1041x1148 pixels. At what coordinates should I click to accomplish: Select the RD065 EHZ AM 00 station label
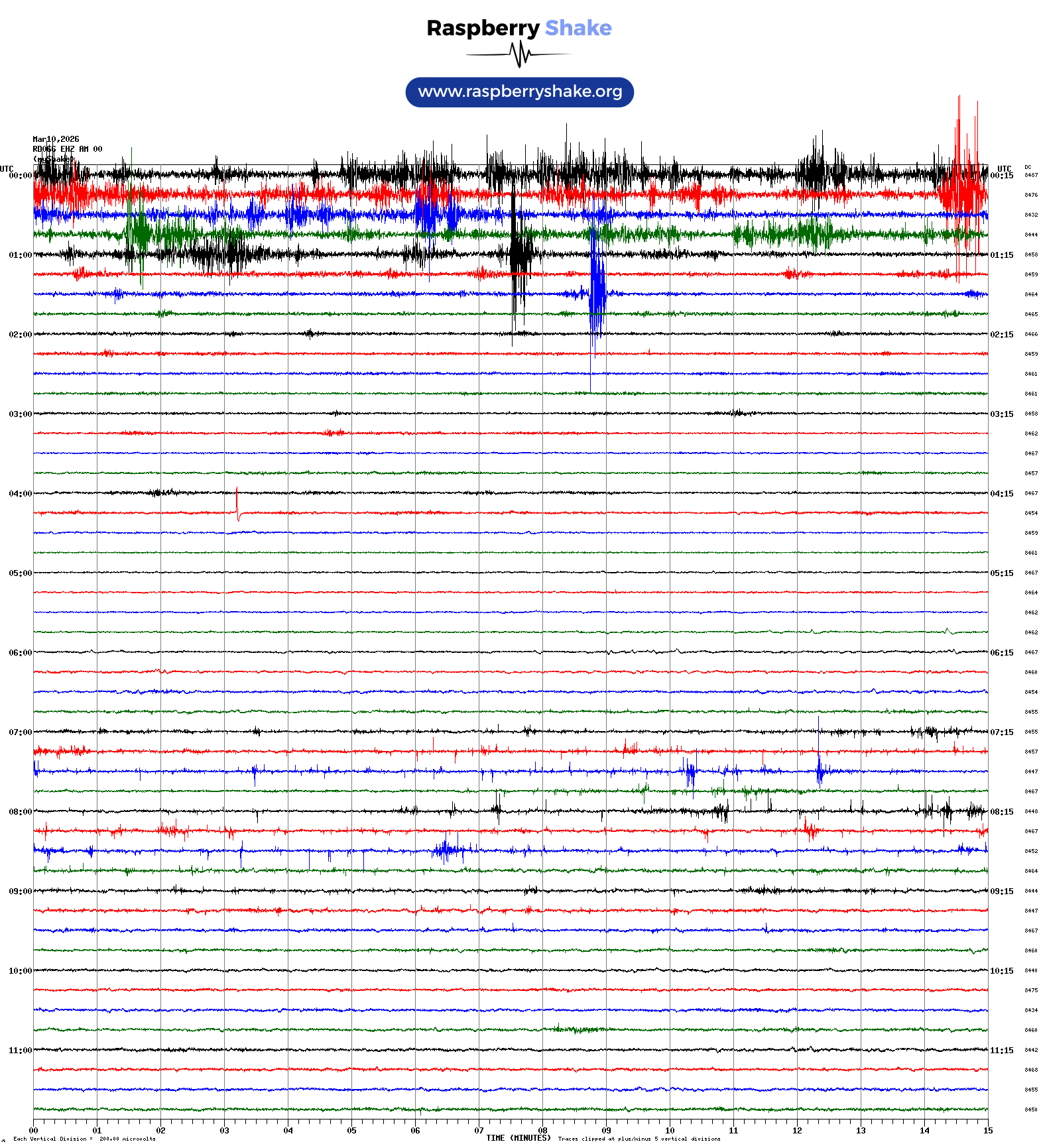pyautogui.click(x=67, y=149)
